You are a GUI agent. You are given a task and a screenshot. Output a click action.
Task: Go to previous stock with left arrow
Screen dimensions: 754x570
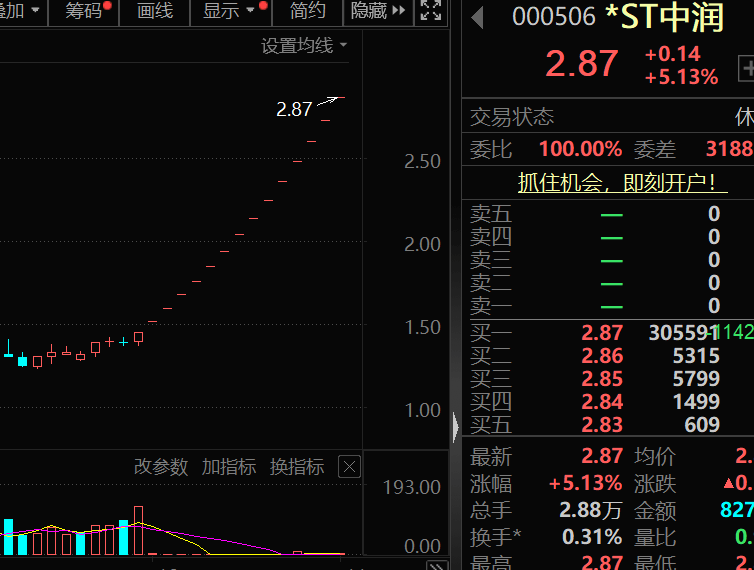(478, 17)
